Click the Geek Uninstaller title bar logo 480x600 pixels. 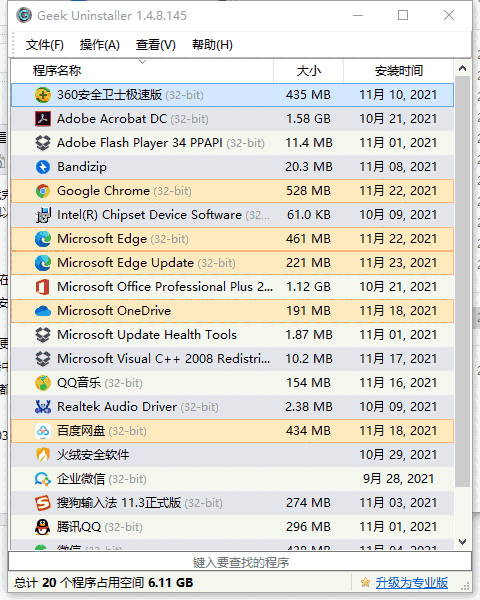click(24, 15)
